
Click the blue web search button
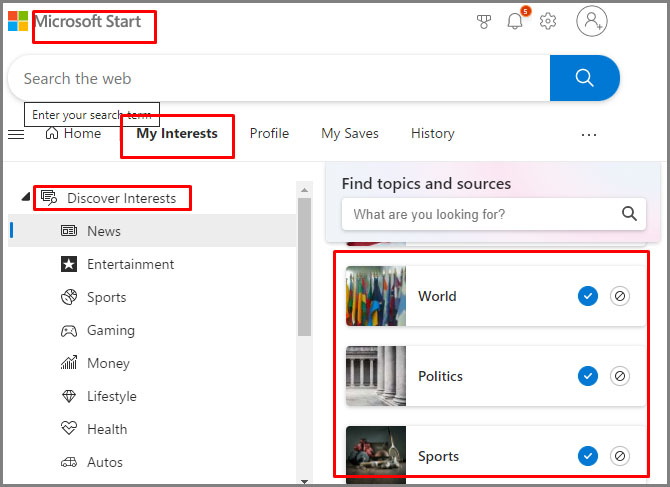coord(585,78)
